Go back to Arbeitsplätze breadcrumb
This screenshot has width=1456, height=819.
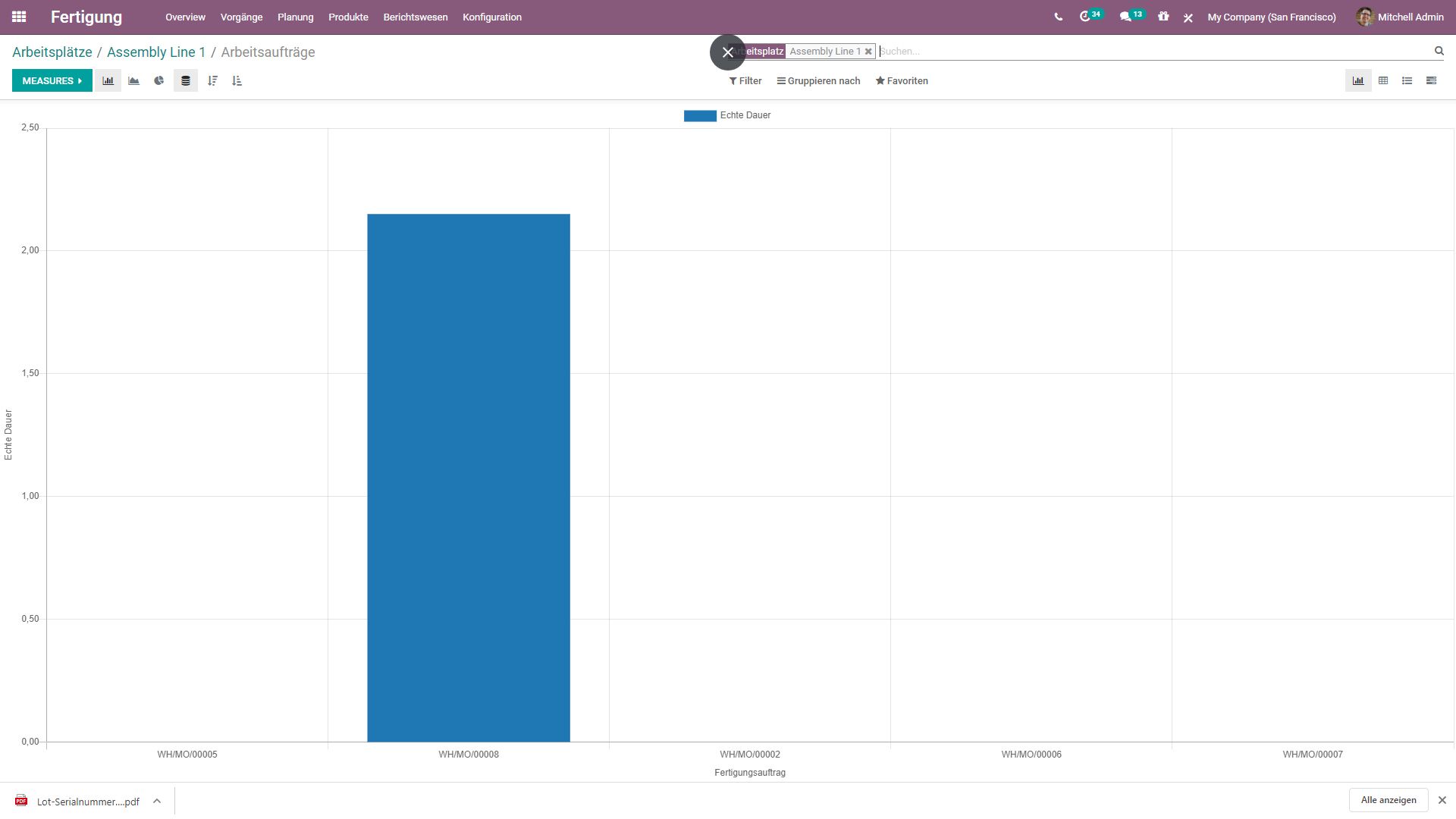[52, 52]
